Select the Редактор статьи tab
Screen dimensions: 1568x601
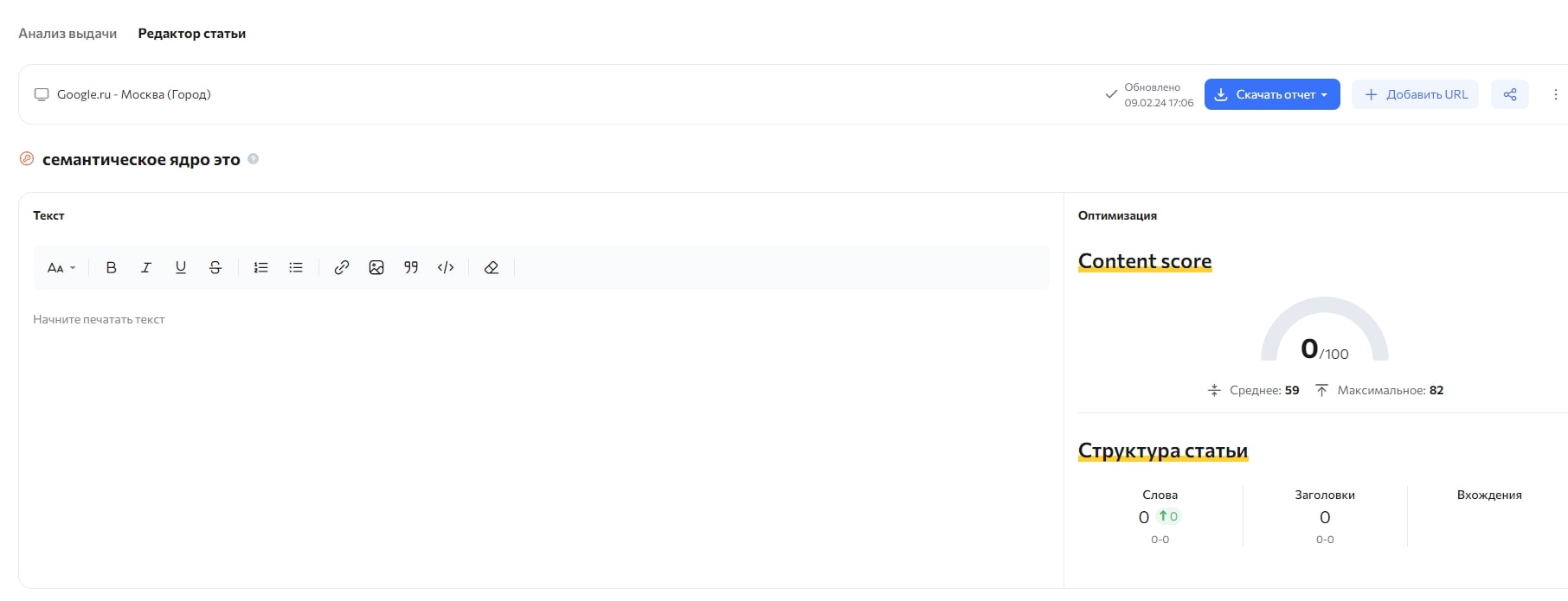coord(192,34)
